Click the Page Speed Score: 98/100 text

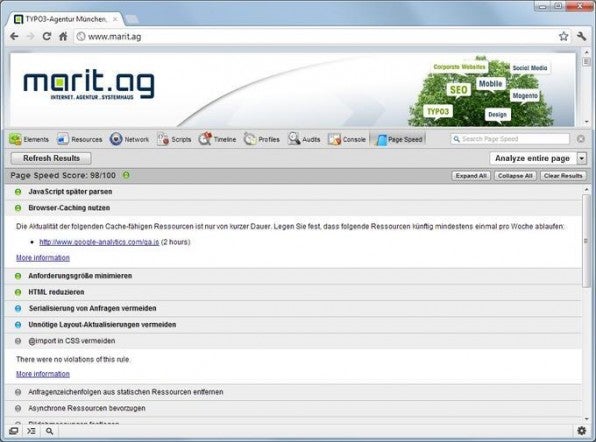point(63,175)
